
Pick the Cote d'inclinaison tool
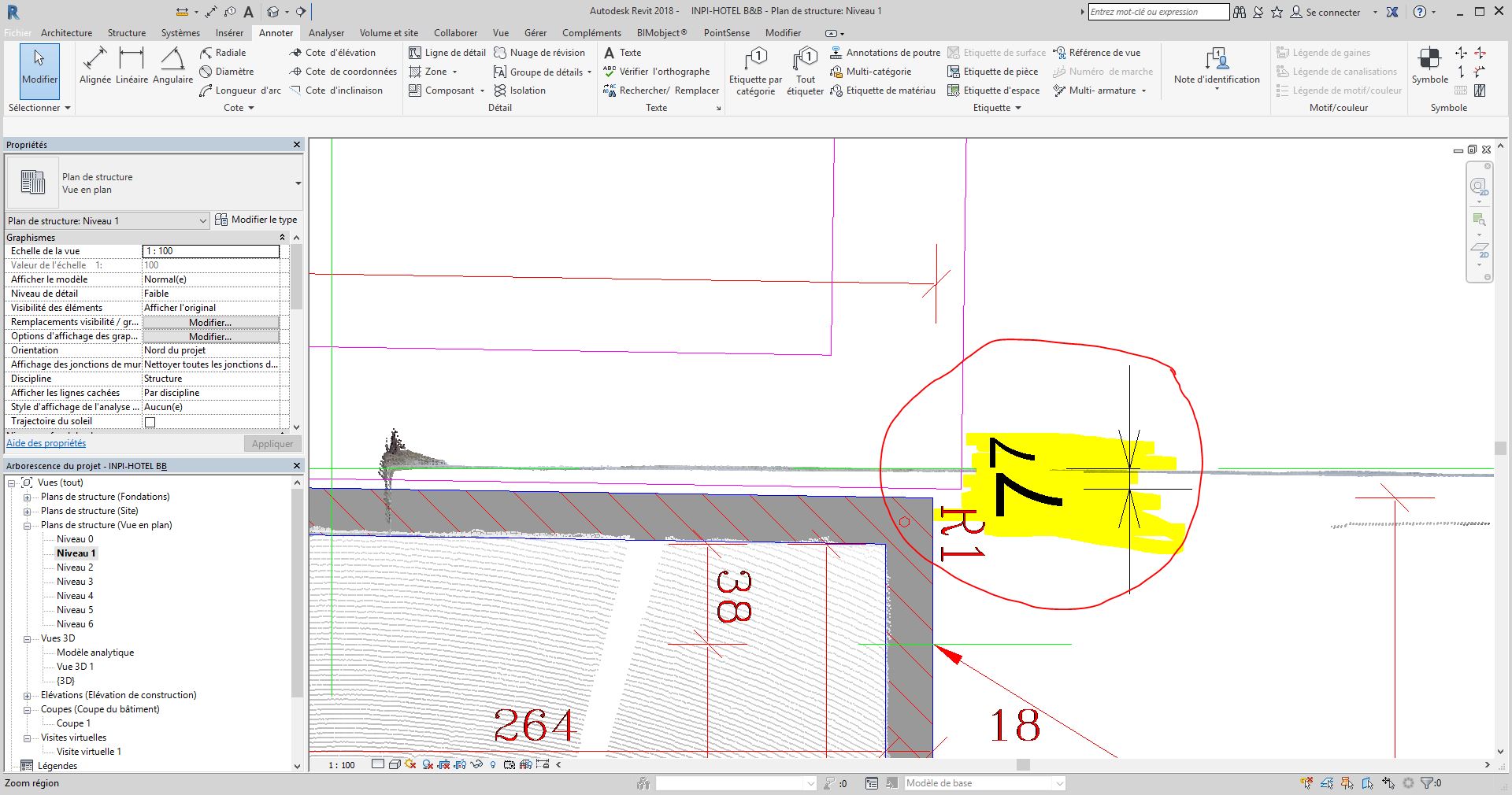[336, 91]
